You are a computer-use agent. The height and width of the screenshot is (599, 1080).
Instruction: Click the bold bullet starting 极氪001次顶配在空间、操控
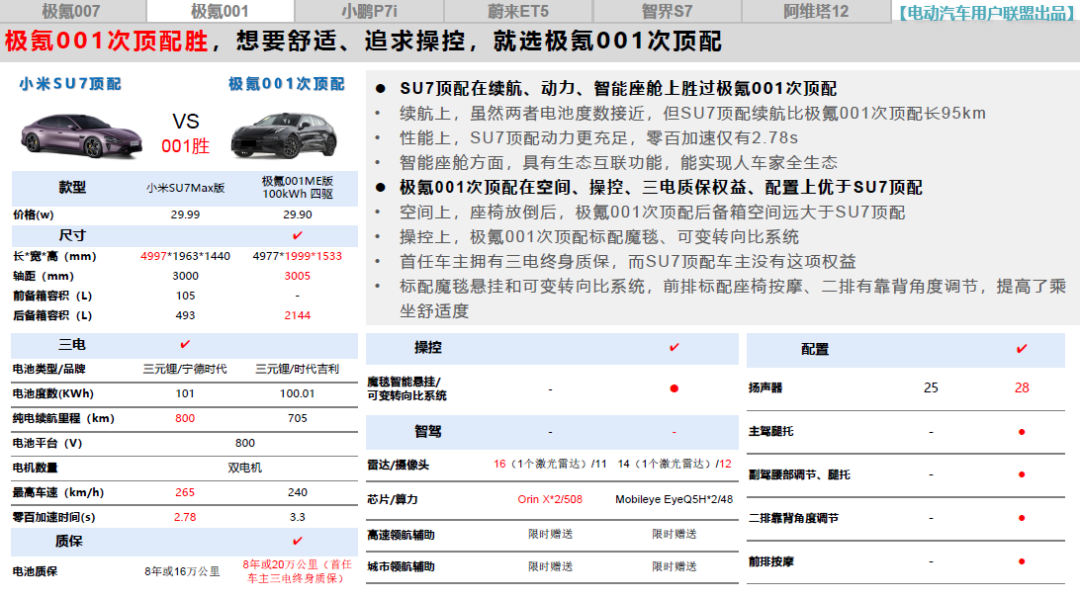[661, 187]
